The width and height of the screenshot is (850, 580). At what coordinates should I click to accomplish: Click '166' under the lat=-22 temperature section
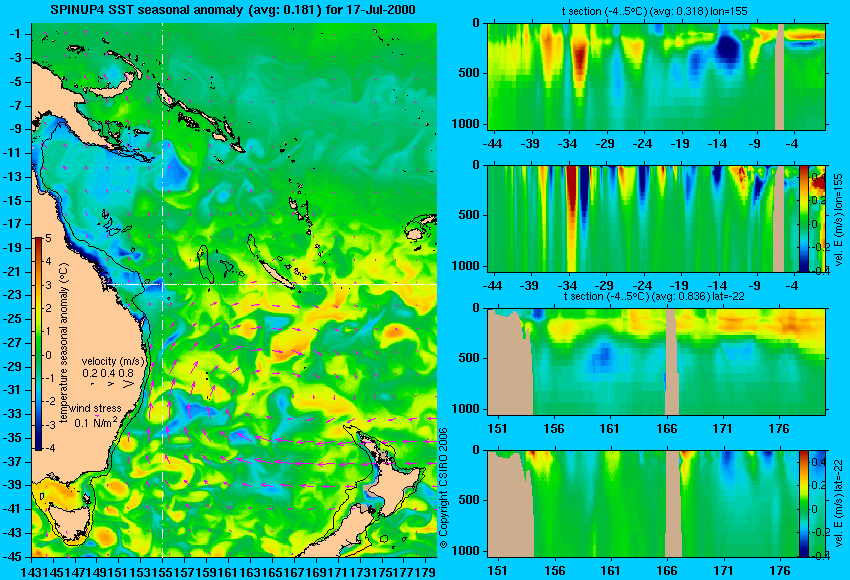(x=666, y=429)
